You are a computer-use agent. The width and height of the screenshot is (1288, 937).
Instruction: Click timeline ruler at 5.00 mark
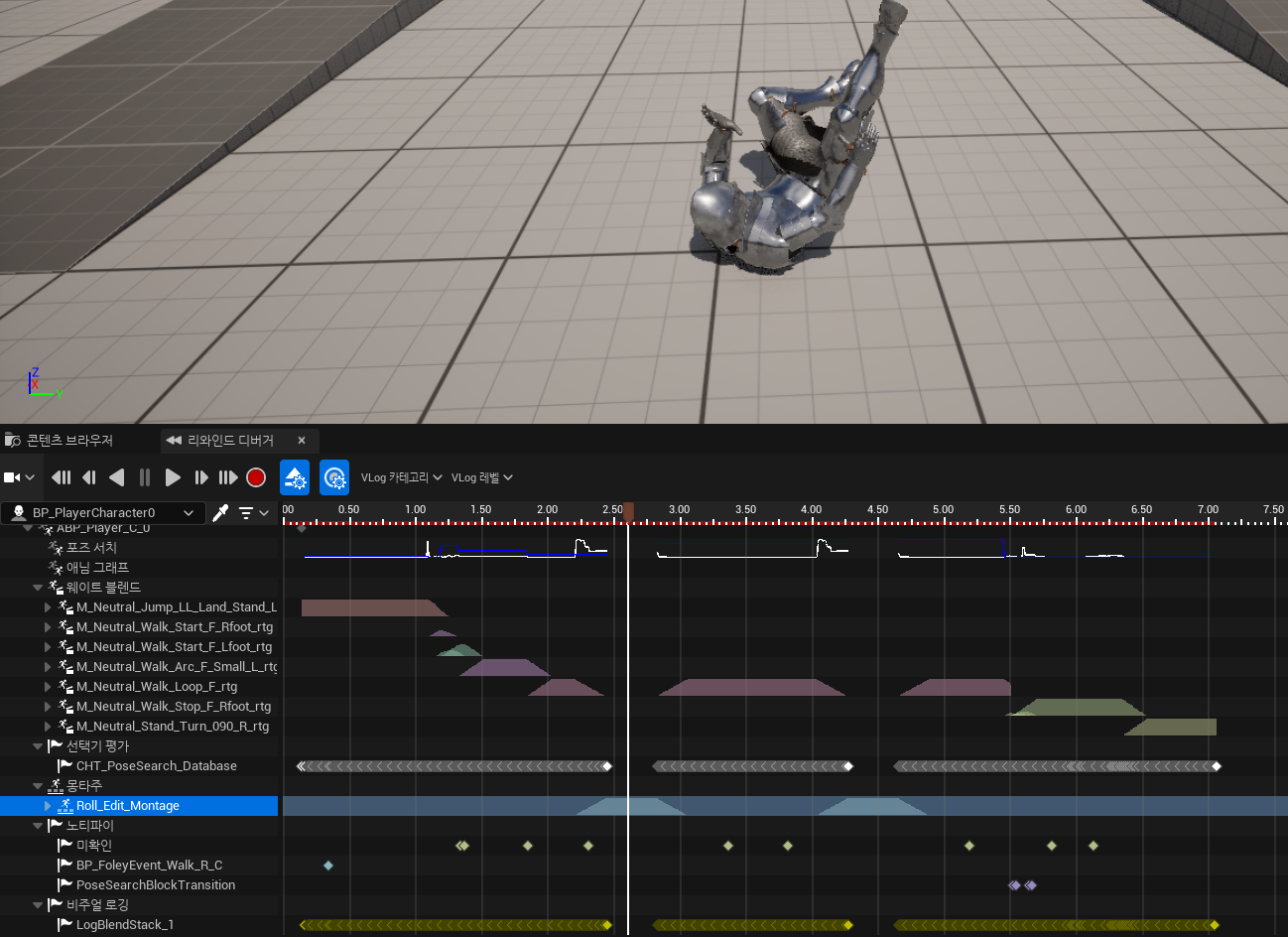(943, 510)
